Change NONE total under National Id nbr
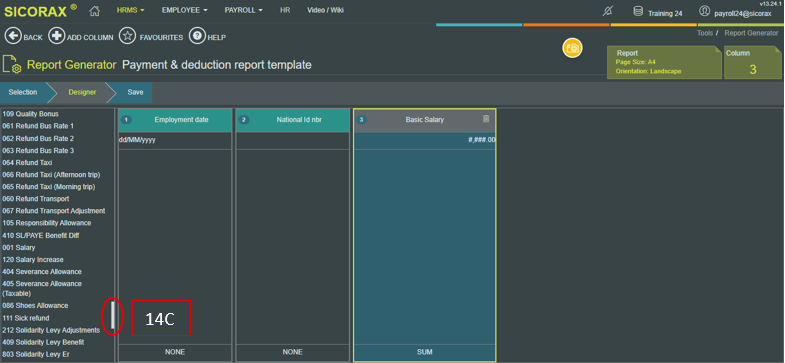 (292, 352)
